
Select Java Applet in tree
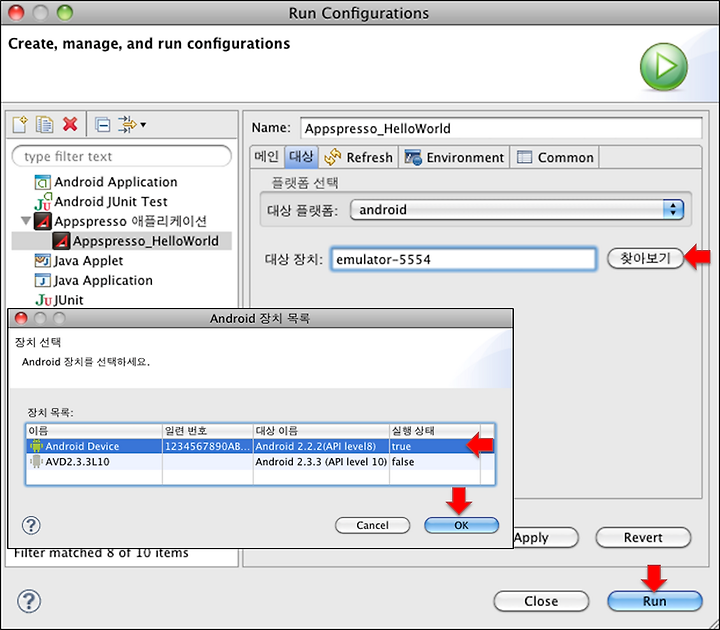[88, 261]
